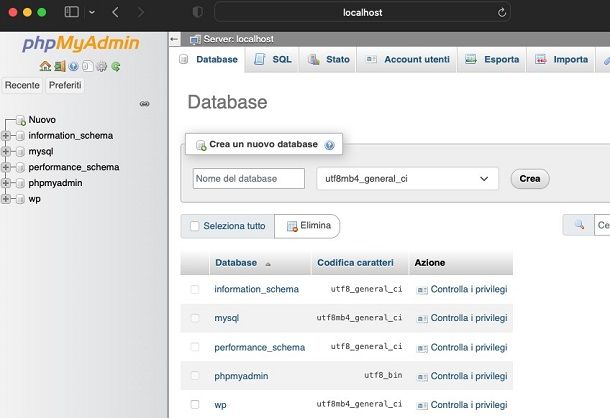The height and width of the screenshot is (418, 610).
Task: Click Server: localhost breadcrumb link
Action: pyautogui.click(x=238, y=39)
